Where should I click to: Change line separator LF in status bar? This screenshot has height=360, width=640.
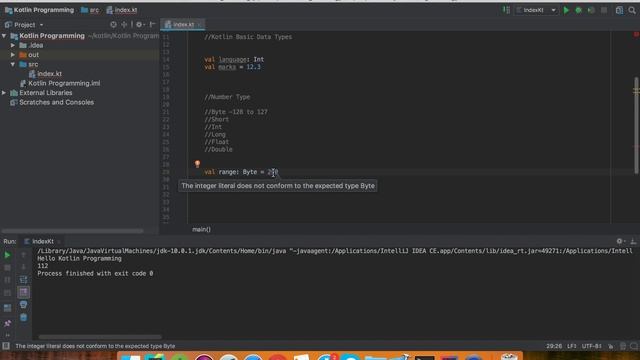571,346
